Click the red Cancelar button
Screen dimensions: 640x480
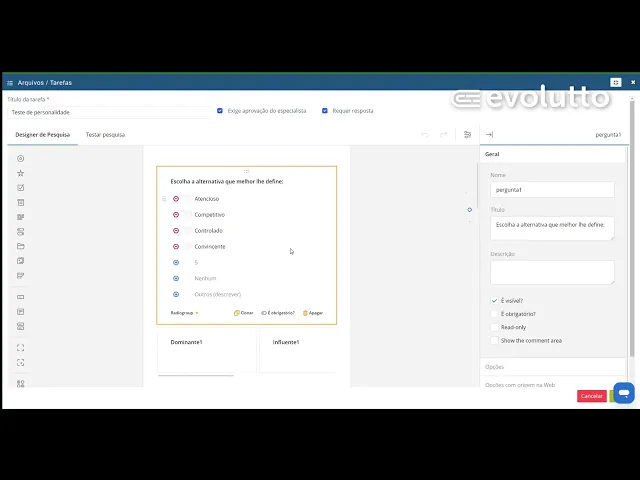point(591,396)
